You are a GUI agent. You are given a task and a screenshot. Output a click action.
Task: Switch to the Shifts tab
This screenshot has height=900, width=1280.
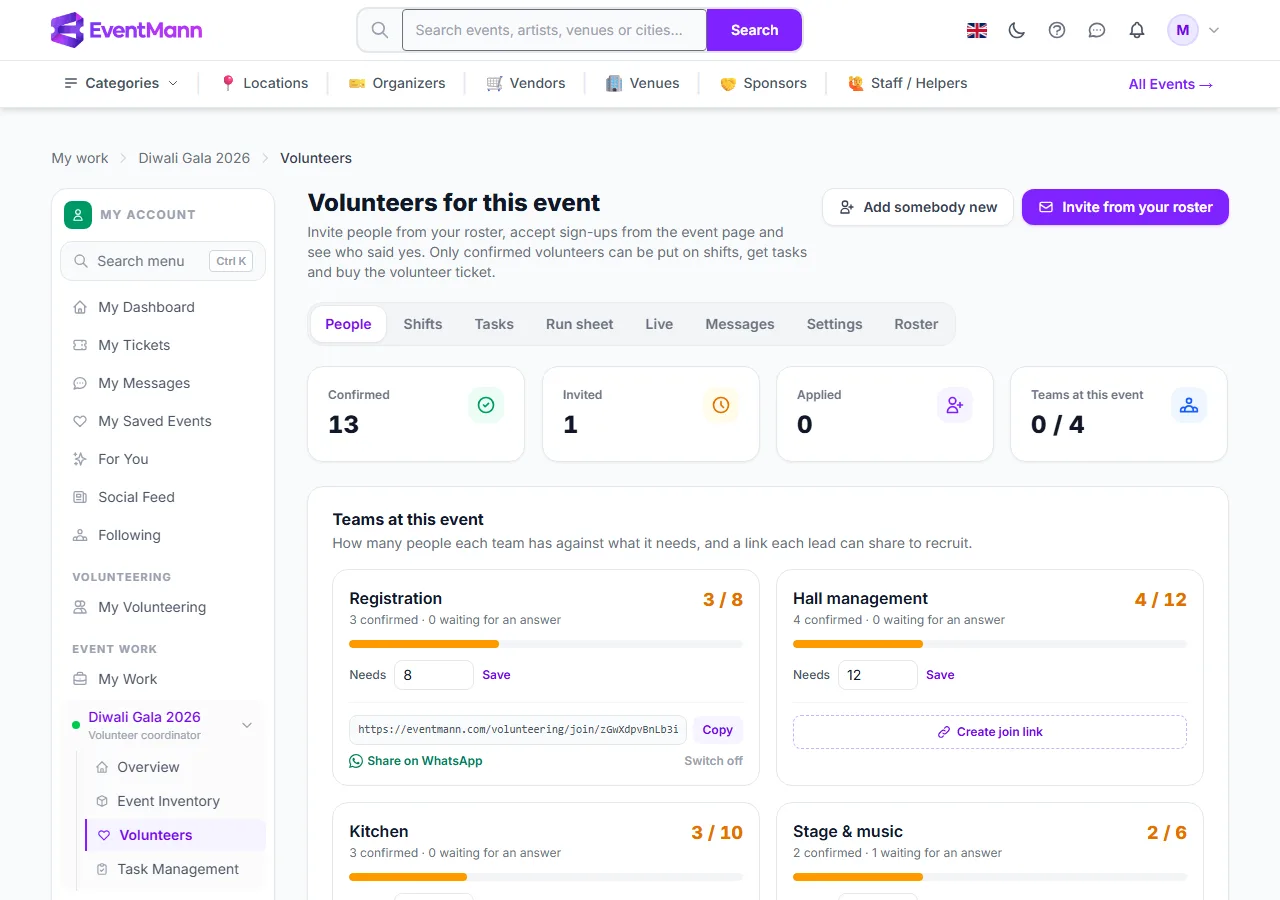[x=423, y=324]
